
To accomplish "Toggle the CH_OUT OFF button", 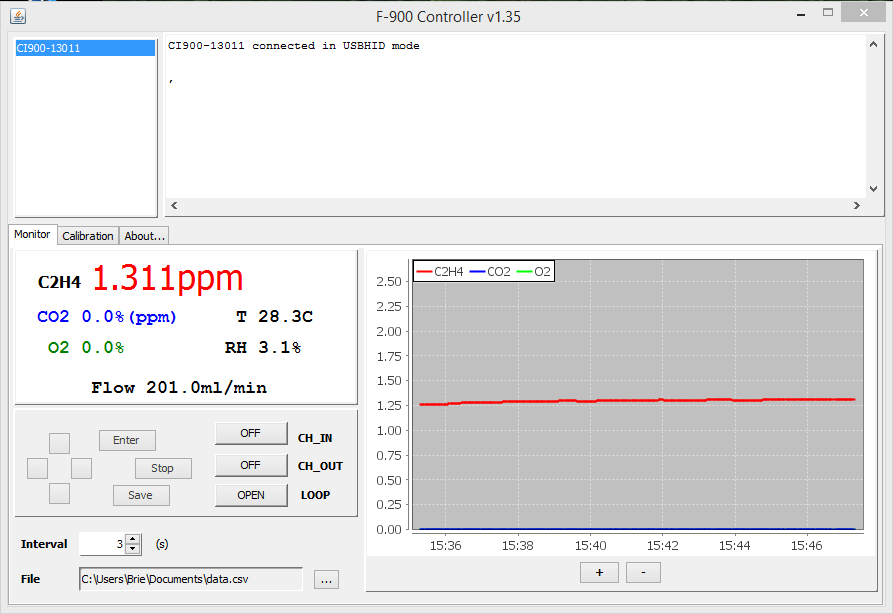I will tap(251, 465).
